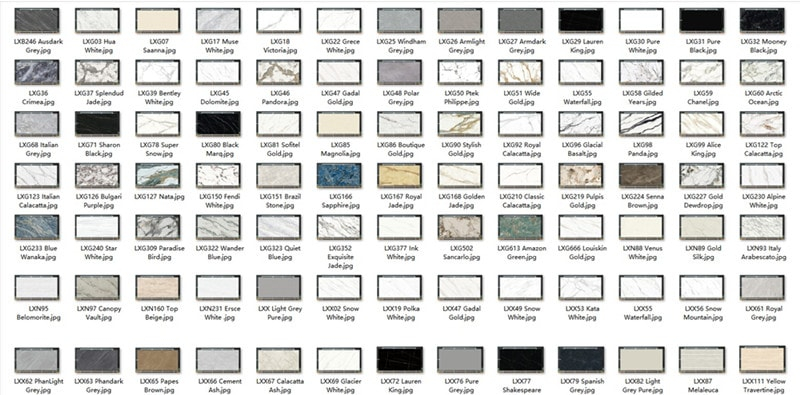800x395 pixels.
Task: Select the LXG46 Pandora thumbnail
Action: click(x=279, y=72)
